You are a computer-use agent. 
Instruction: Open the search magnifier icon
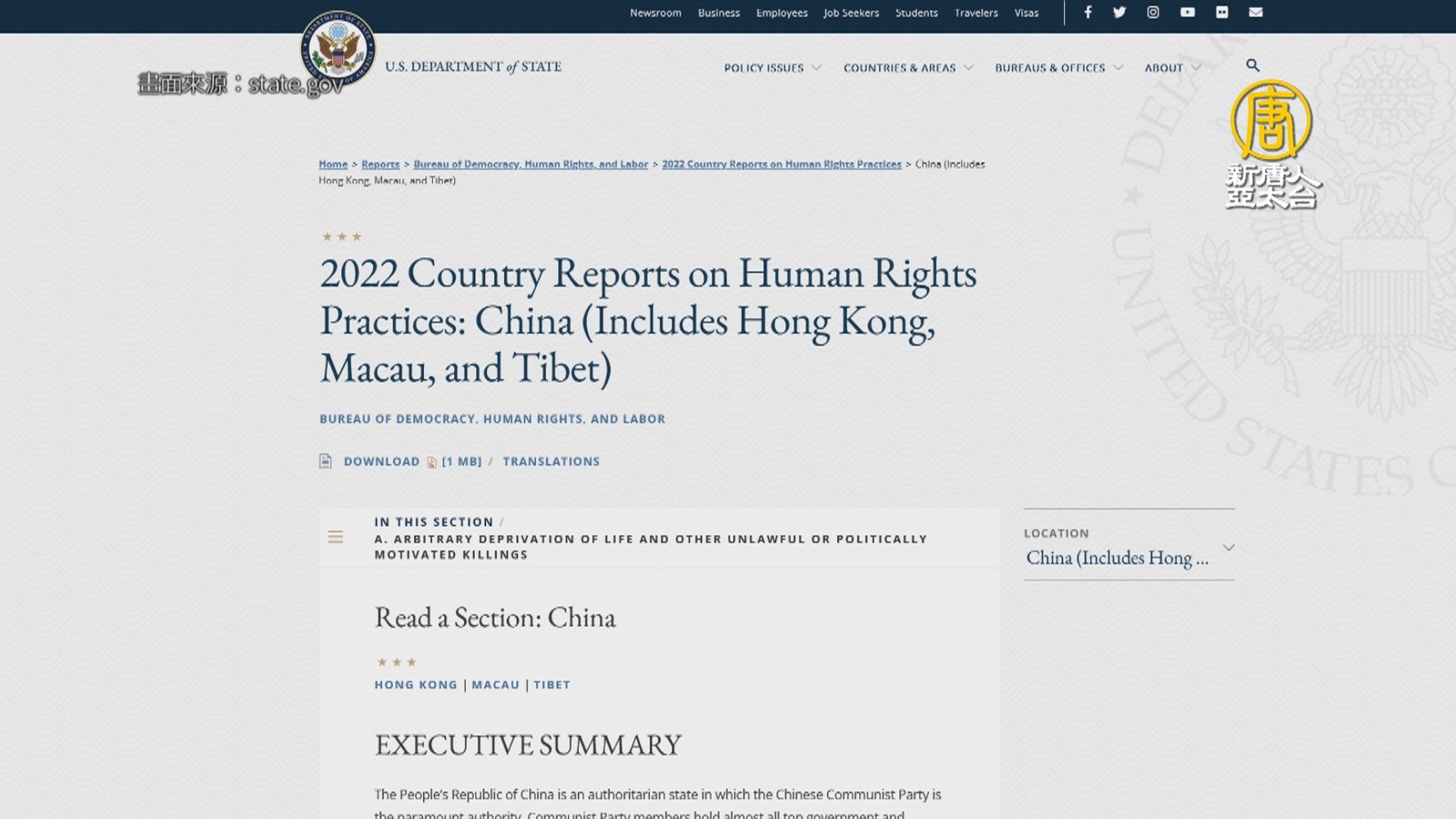1252,66
